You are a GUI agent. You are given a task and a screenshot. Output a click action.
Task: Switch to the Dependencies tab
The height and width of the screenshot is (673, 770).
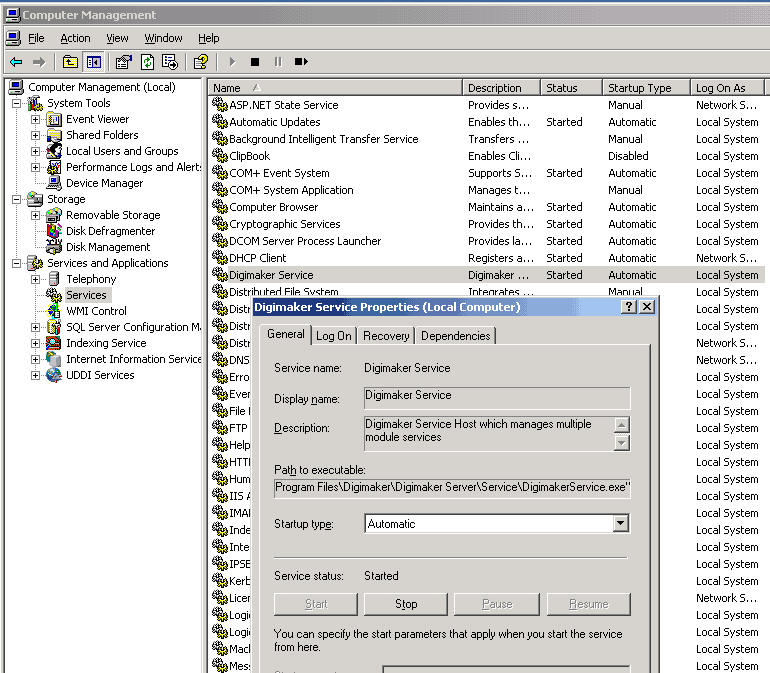(x=456, y=336)
